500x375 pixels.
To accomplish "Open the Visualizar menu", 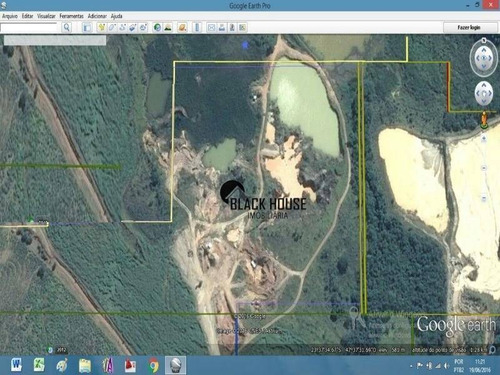I will pos(46,16).
